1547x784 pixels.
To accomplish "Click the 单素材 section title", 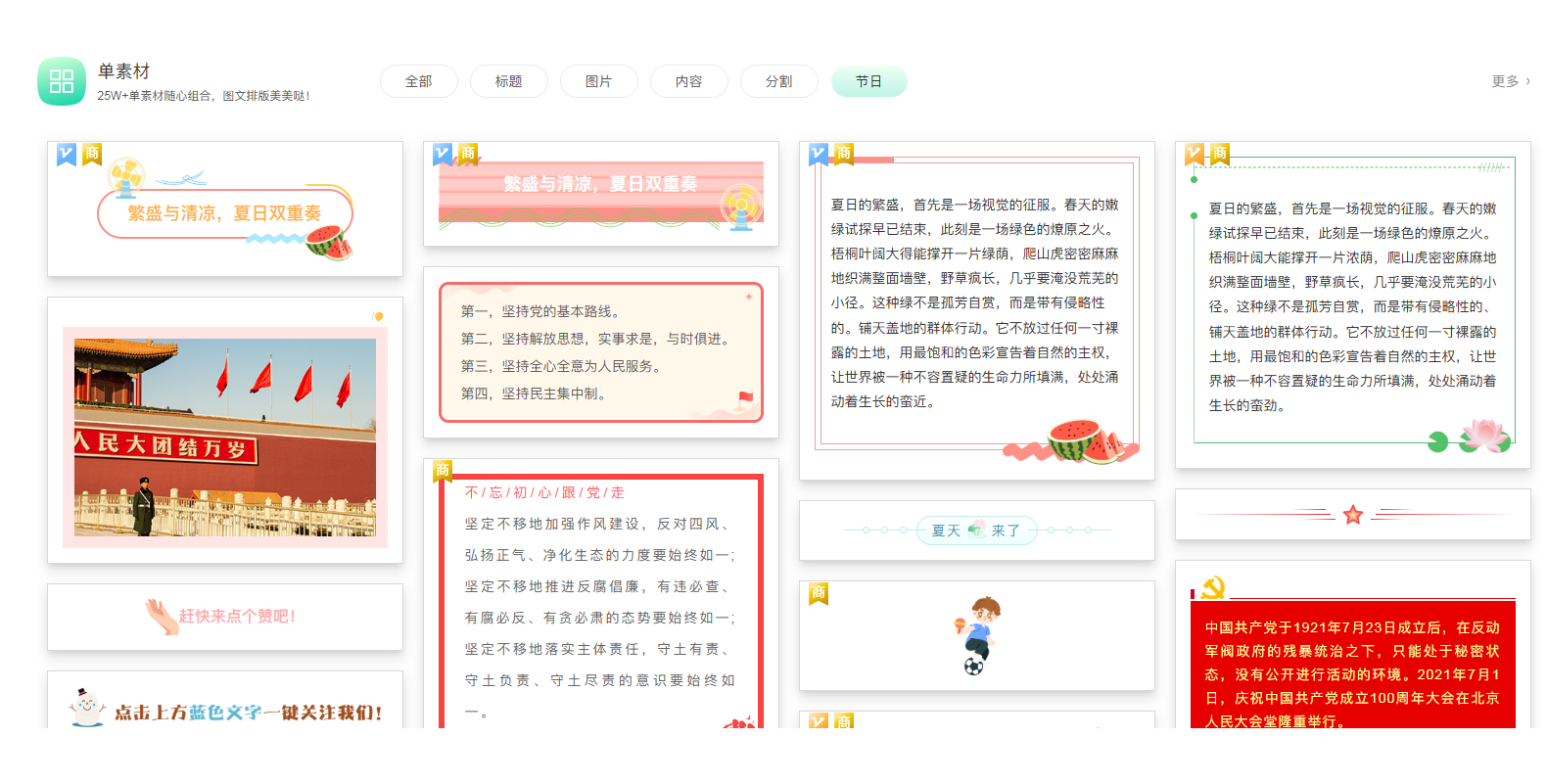I will 123,71.
